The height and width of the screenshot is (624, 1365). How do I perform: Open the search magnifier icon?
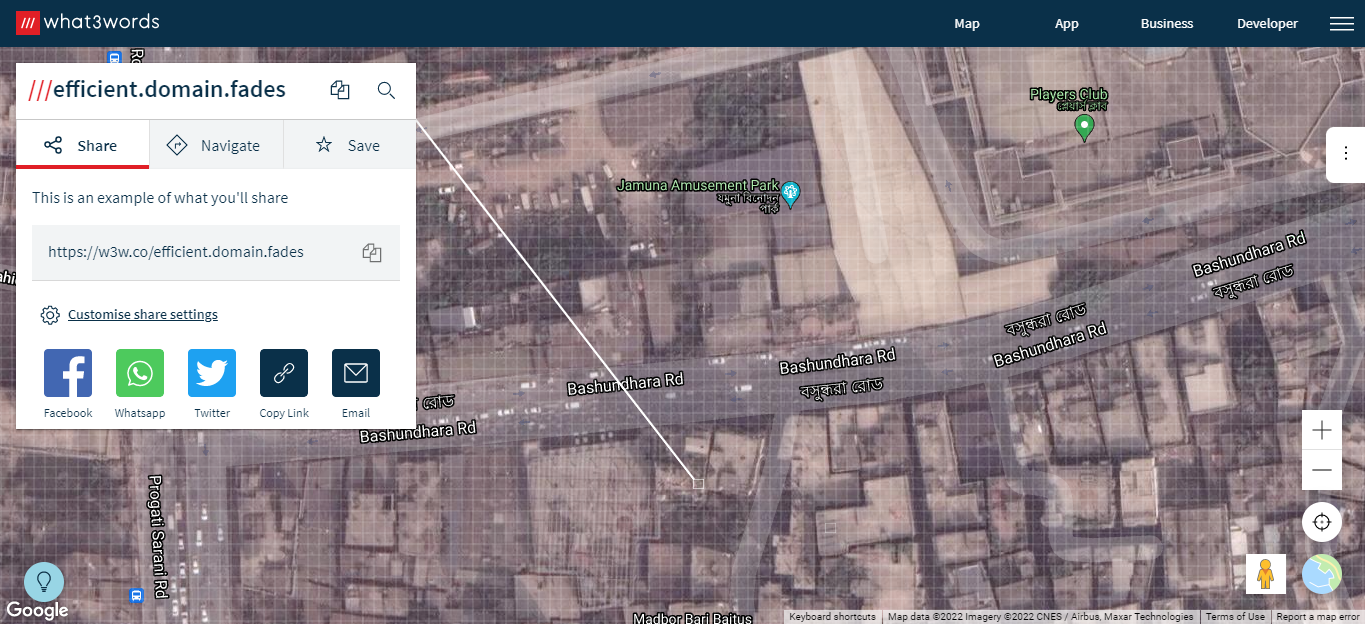click(386, 90)
